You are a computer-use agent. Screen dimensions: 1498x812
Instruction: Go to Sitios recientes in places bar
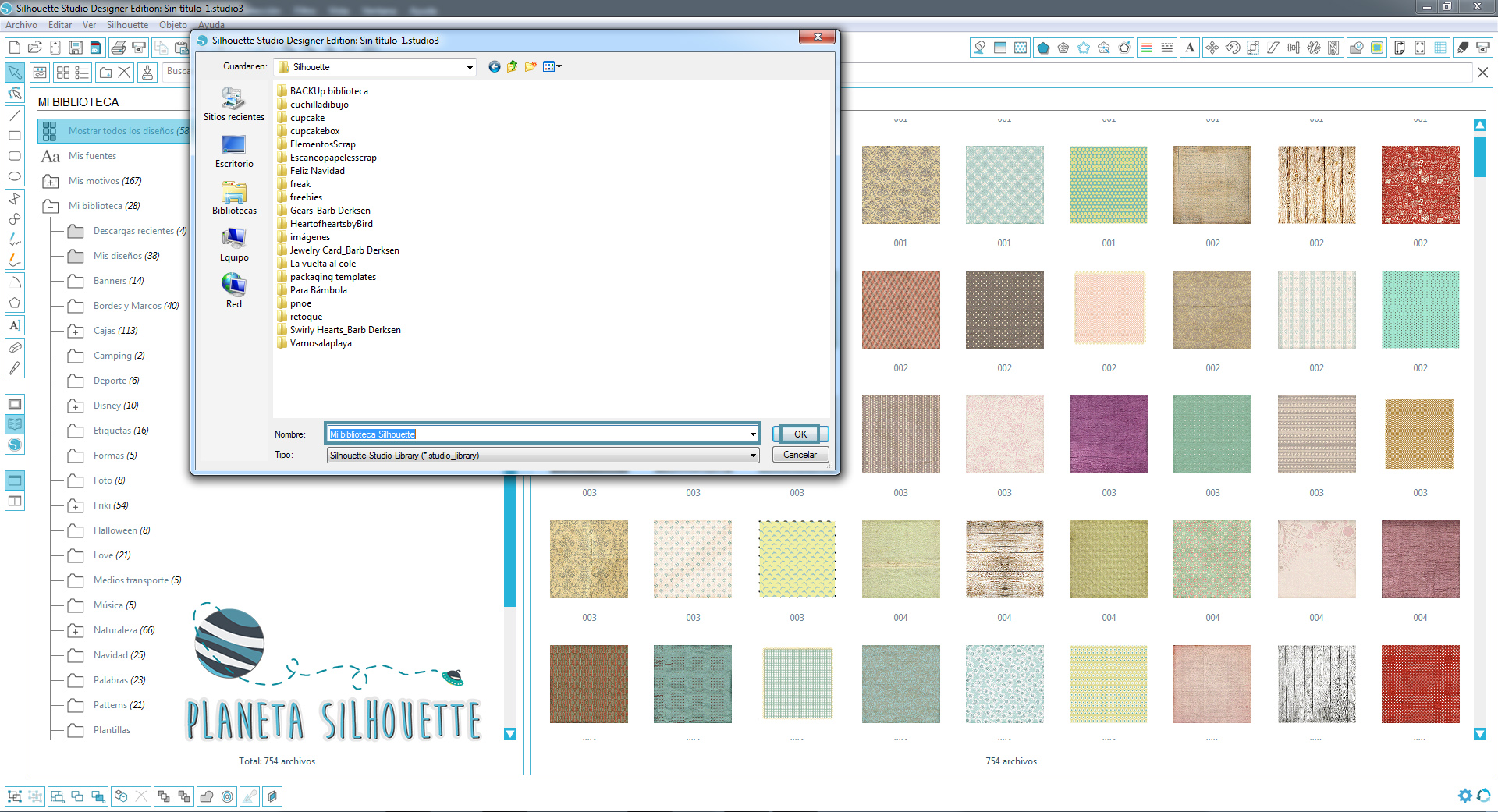point(234,105)
